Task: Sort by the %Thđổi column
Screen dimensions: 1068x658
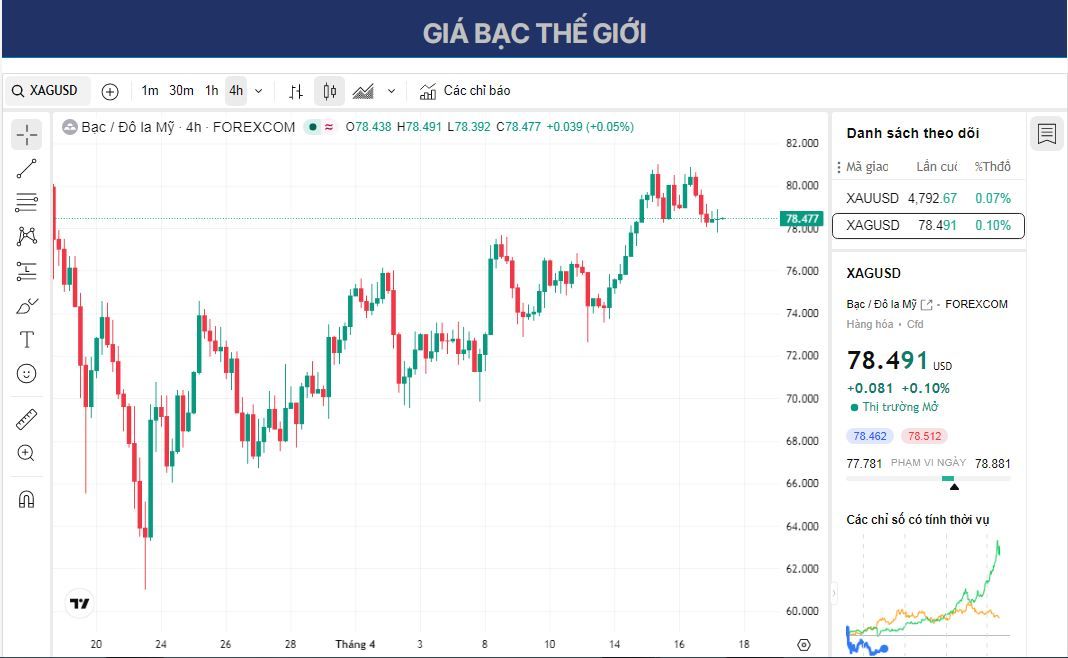Action: point(992,166)
